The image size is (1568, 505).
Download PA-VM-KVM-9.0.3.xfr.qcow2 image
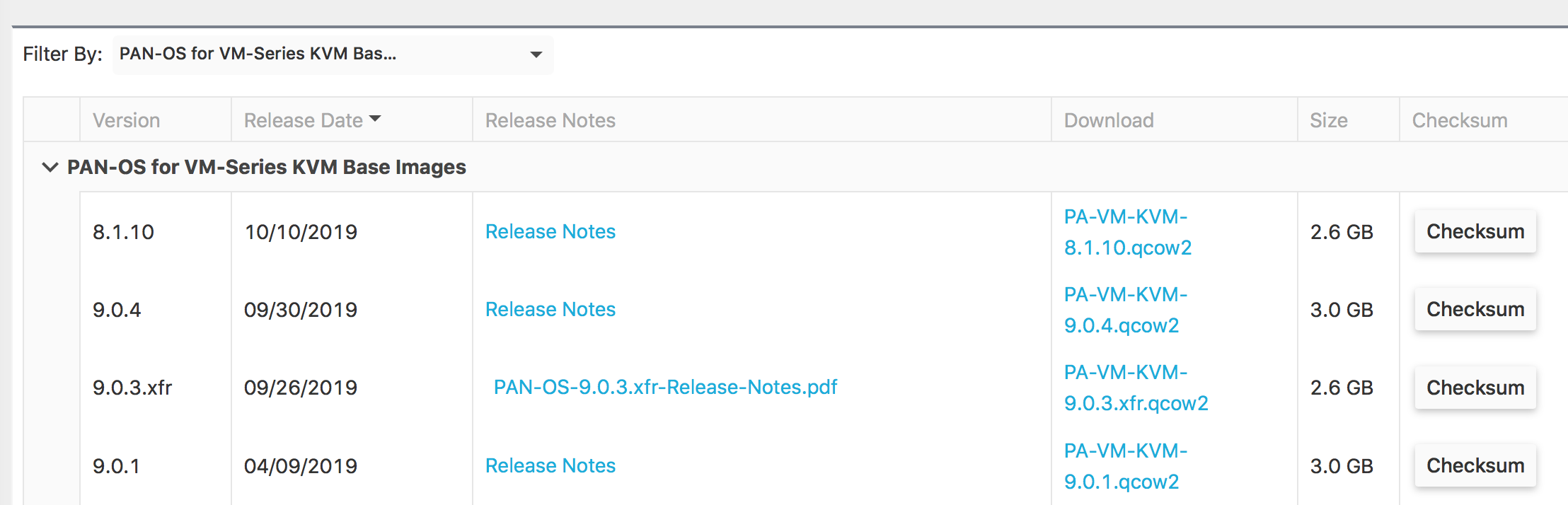1135,388
